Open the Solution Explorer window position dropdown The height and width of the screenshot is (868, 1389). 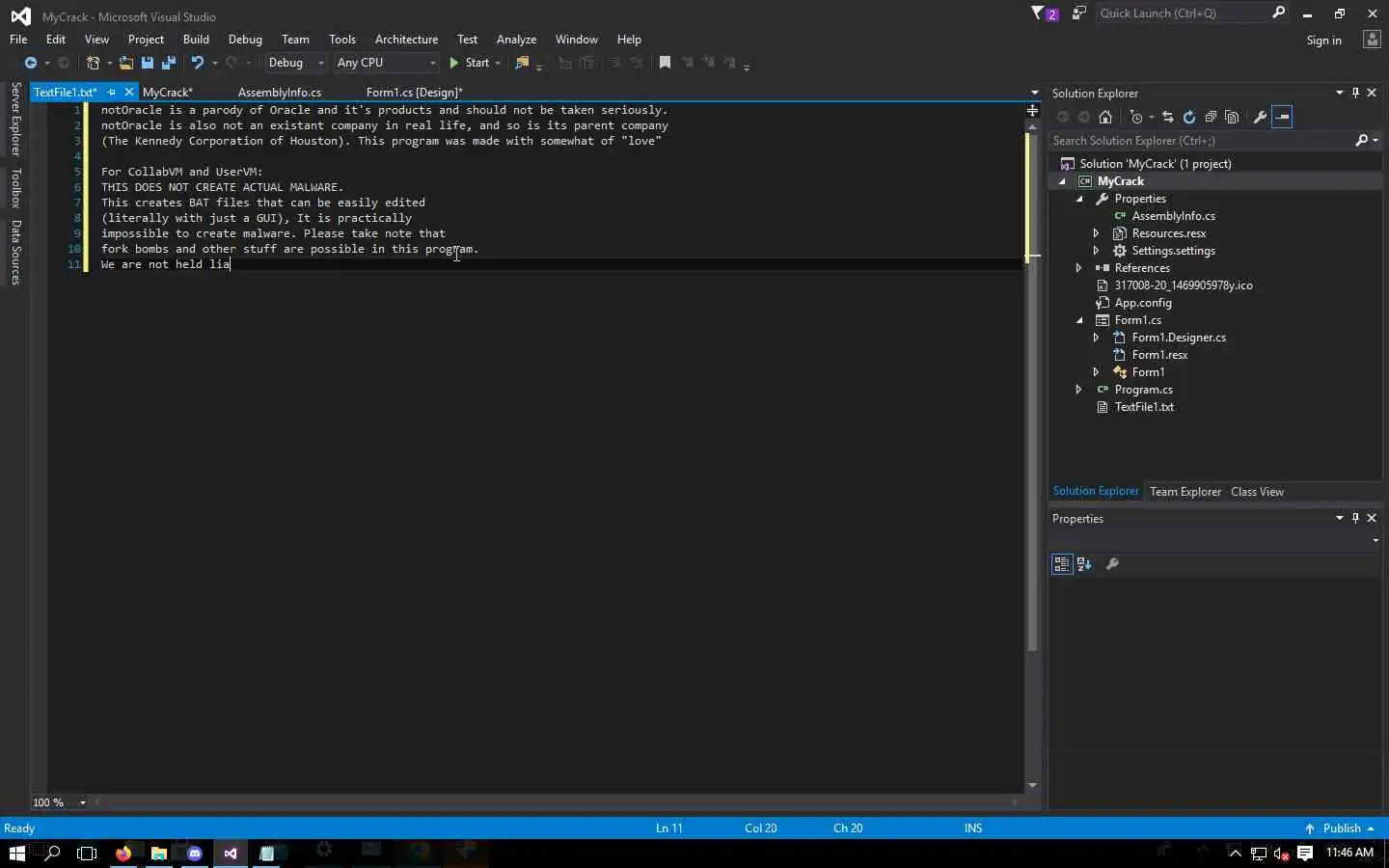pyautogui.click(x=1339, y=93)
